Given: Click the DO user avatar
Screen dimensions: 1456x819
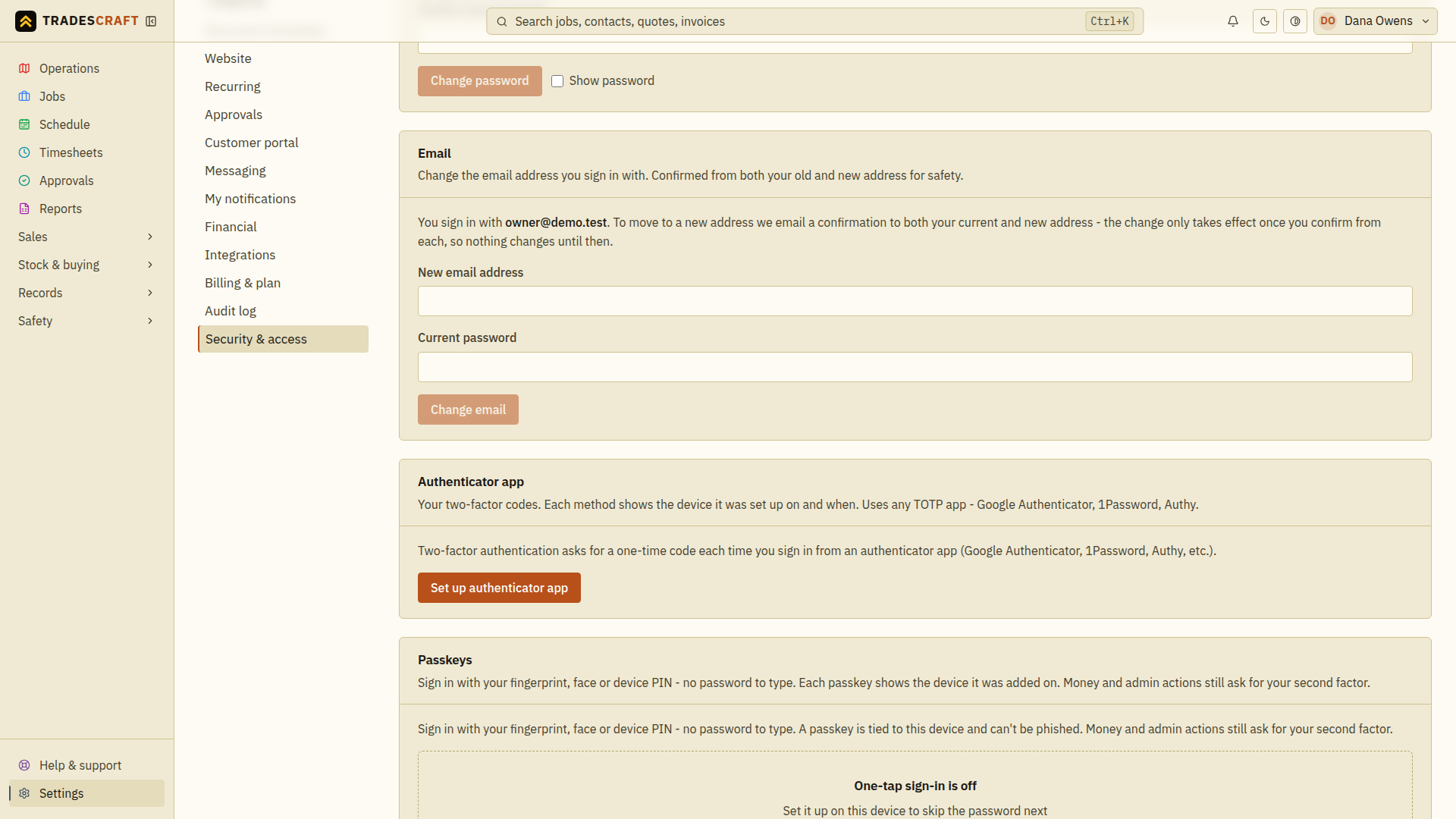Looking at the screenshot, I should click(x=1328, y=21).
